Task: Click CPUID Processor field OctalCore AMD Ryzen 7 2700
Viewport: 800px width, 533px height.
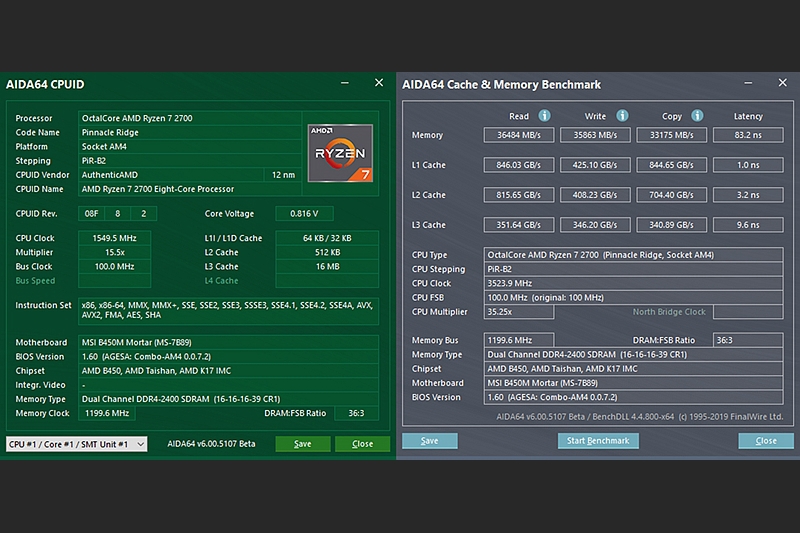Action: [190, 118]
